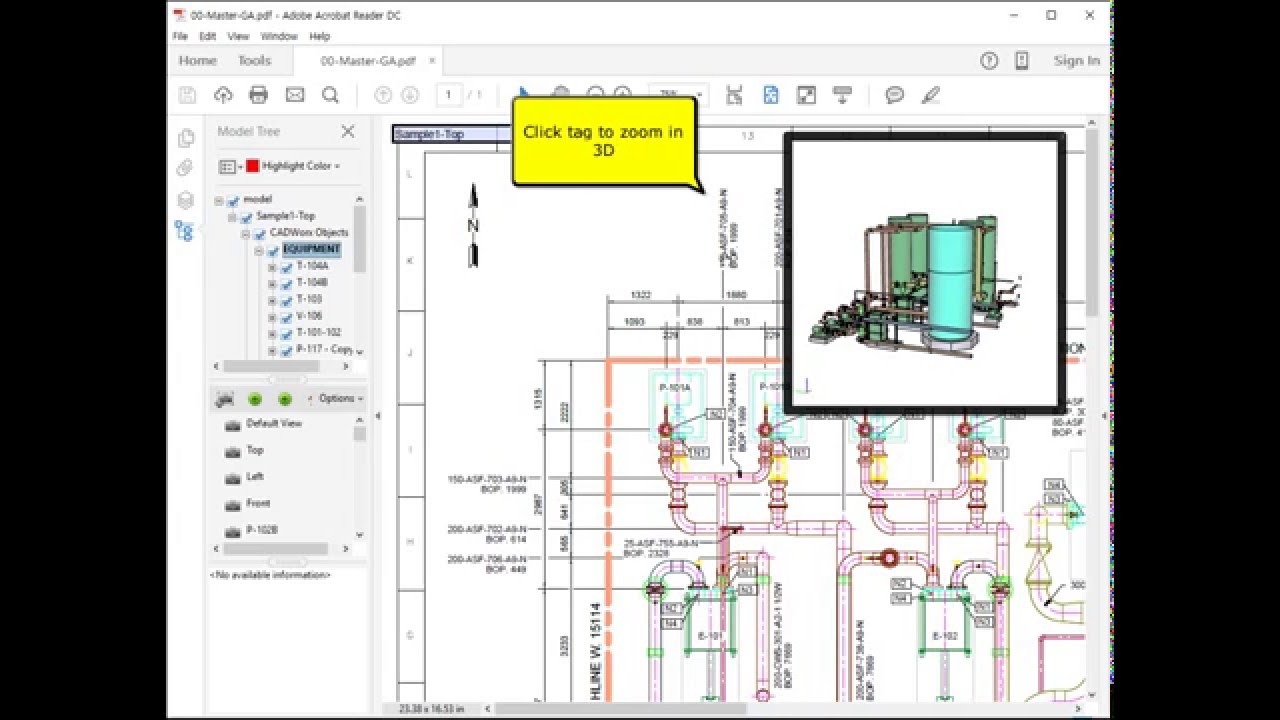Open Page Thumbnails sidebar icon
This screenshot has width=1280, height=720.
click(185, 138)
